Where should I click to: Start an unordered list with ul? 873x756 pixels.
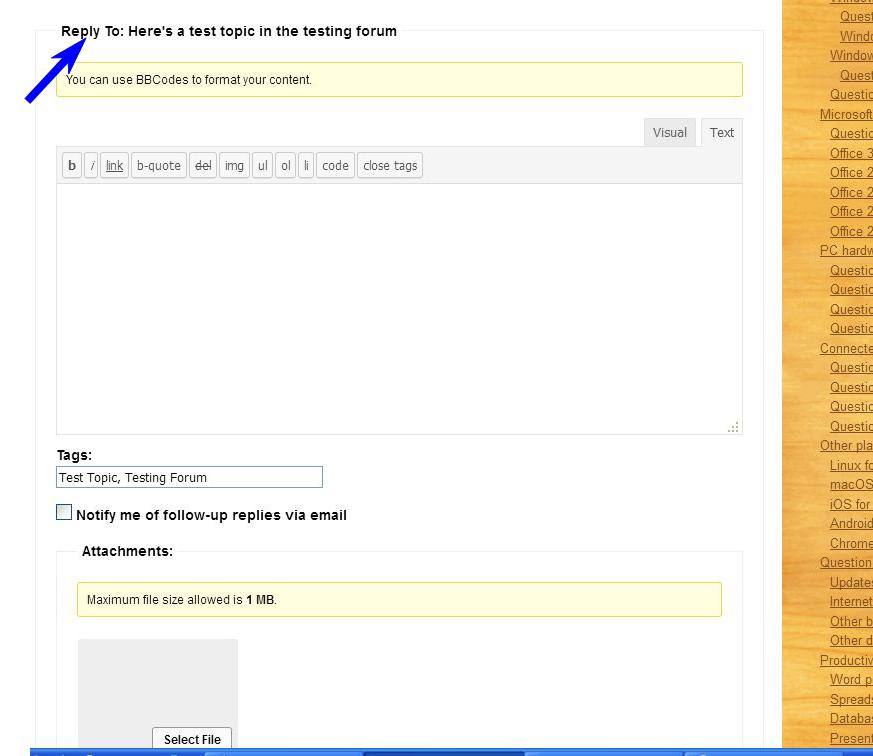tap(262, 166)
